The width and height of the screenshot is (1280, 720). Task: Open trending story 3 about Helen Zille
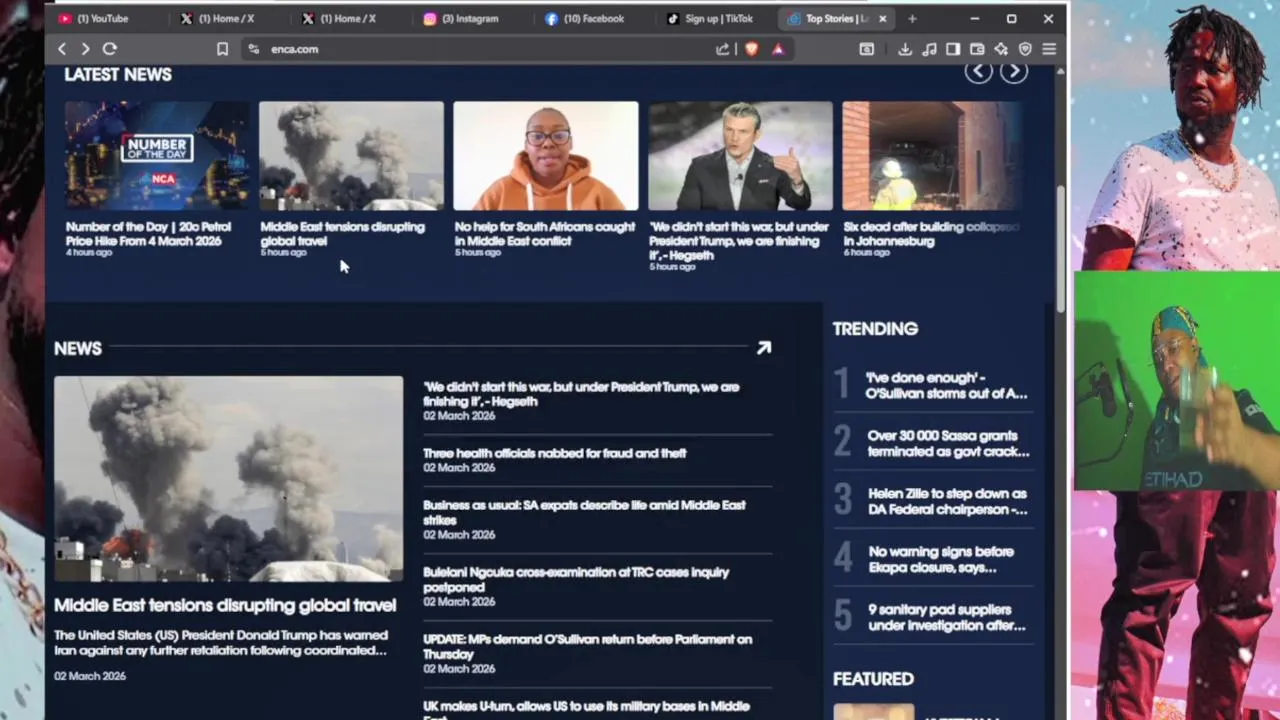point(947,501)
